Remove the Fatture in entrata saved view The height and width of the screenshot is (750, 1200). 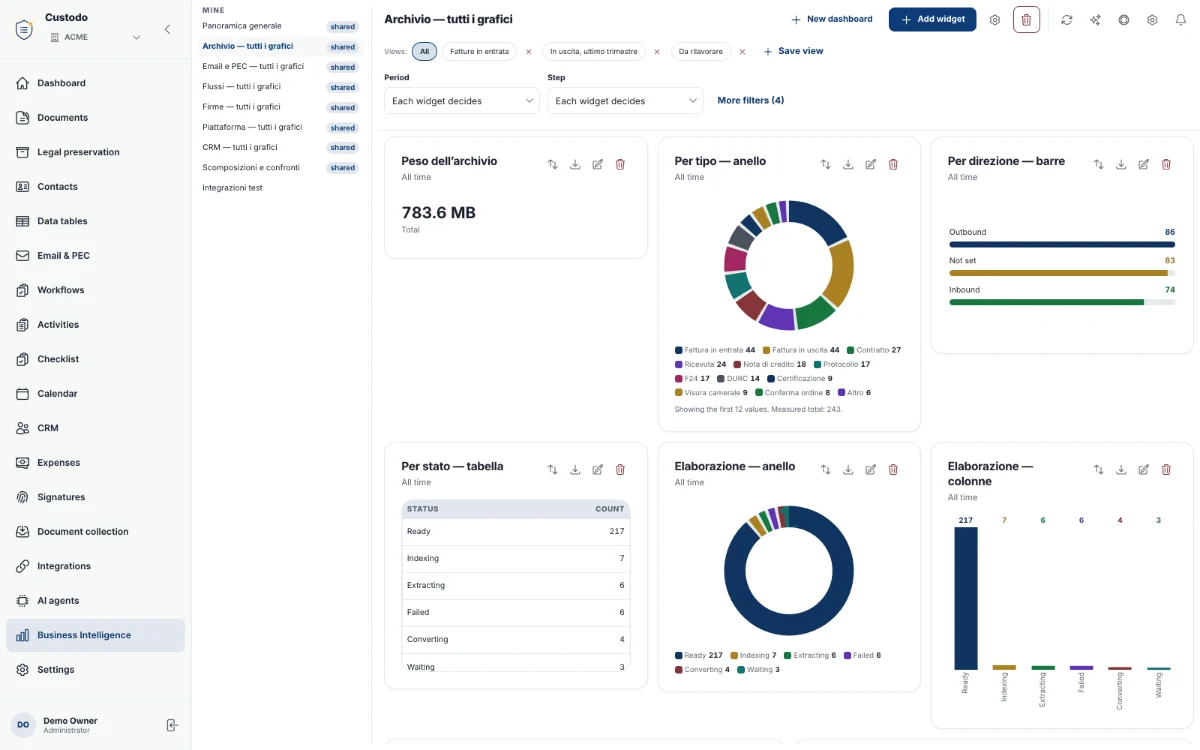tap(529, 52)
